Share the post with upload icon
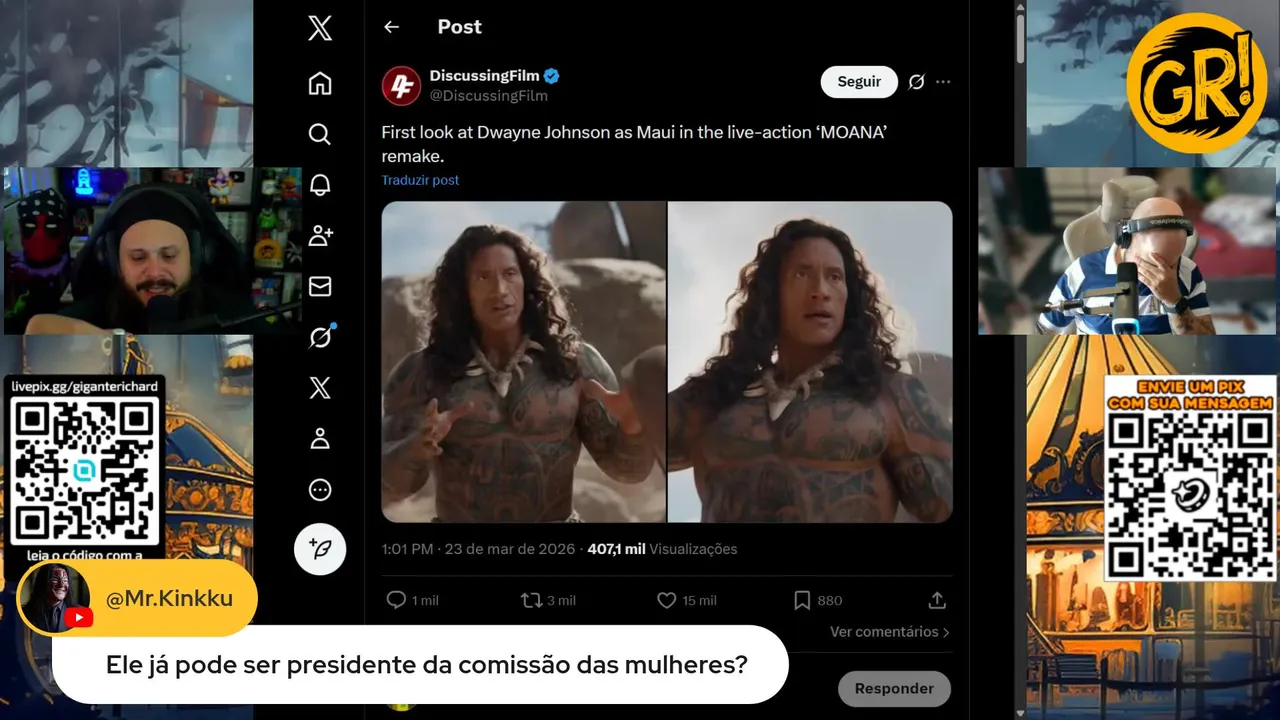This screenshot has height=720, width=1280. tap(937, 600)
